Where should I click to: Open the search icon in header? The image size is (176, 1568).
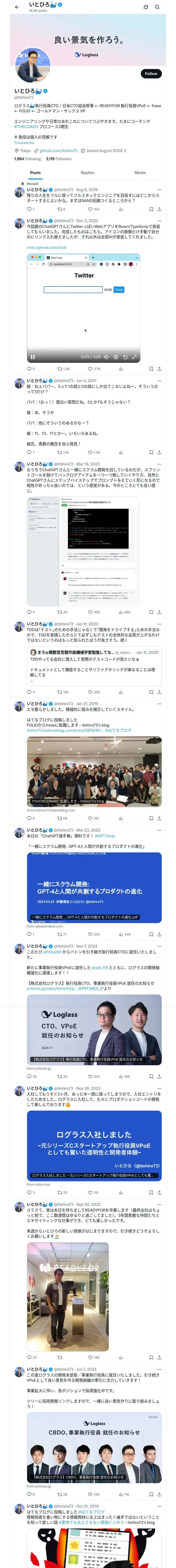coord(157,7)
